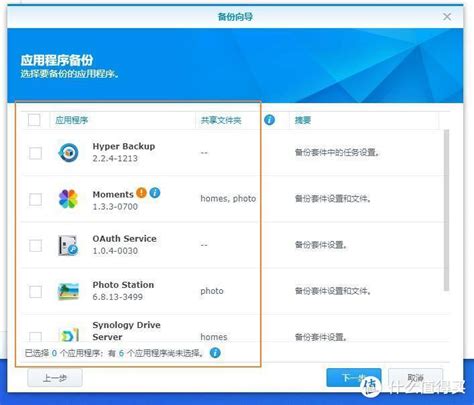This screenshot has height=405, width=474.
Task: Click the Photo Station name text
Action: [123, 285]
